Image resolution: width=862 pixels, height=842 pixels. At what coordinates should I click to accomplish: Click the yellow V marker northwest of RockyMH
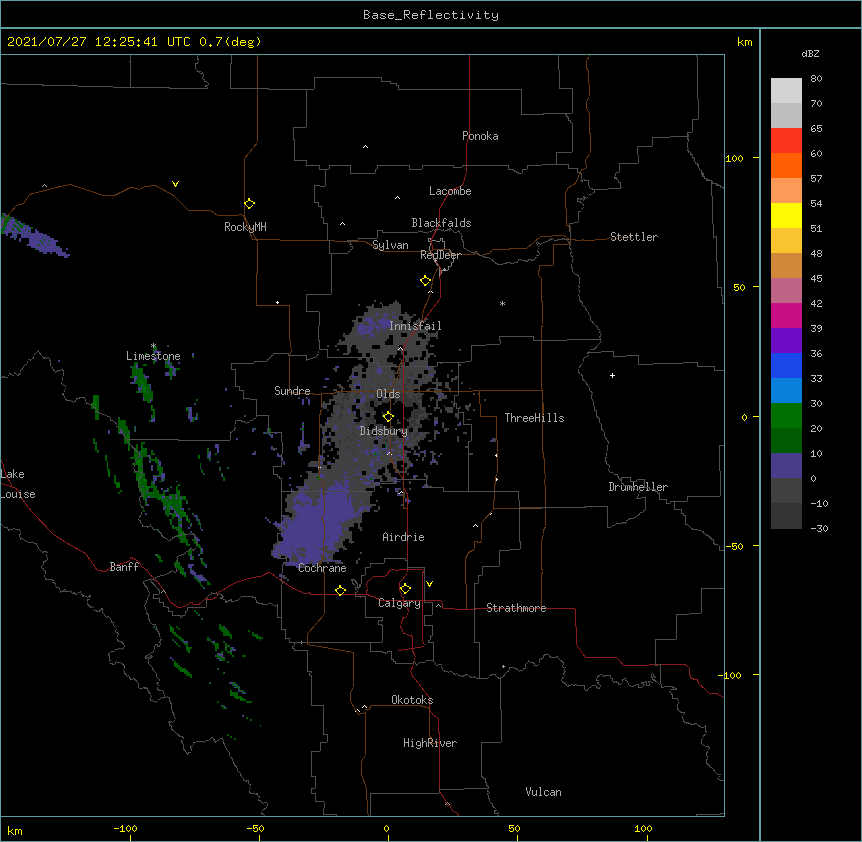pyautogui.click(x=175, y=184)
